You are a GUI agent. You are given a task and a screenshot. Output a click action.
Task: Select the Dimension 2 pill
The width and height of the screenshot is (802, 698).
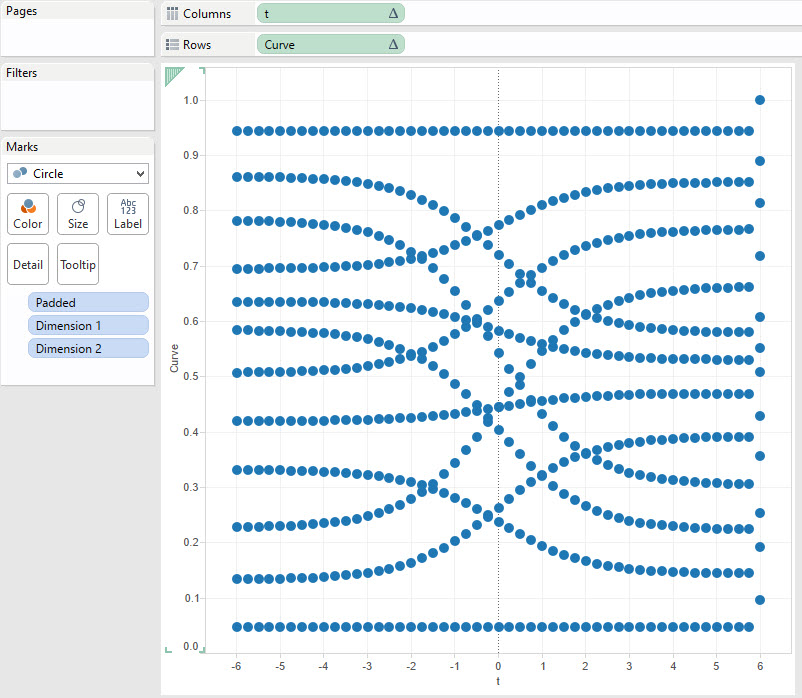click(88, 348)
